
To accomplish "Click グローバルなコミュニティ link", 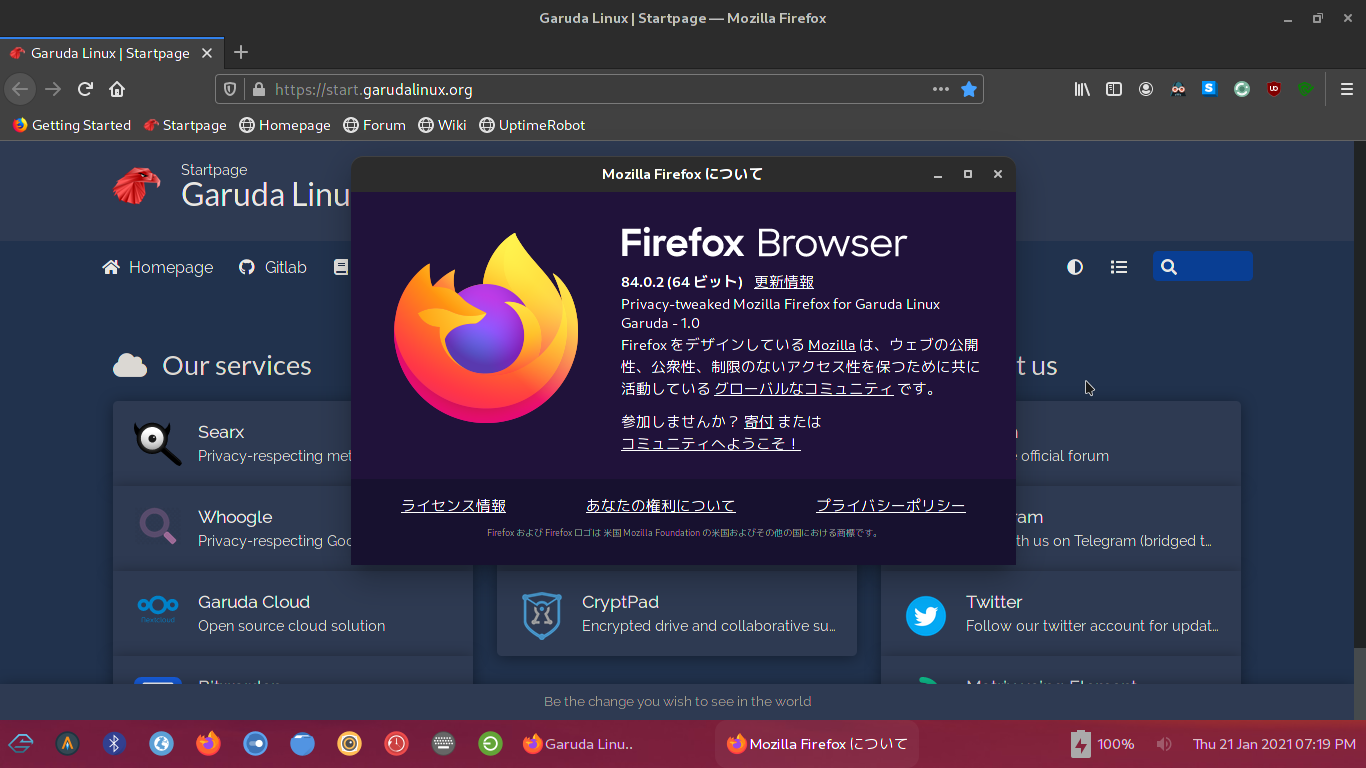I will tap(803, 389).
